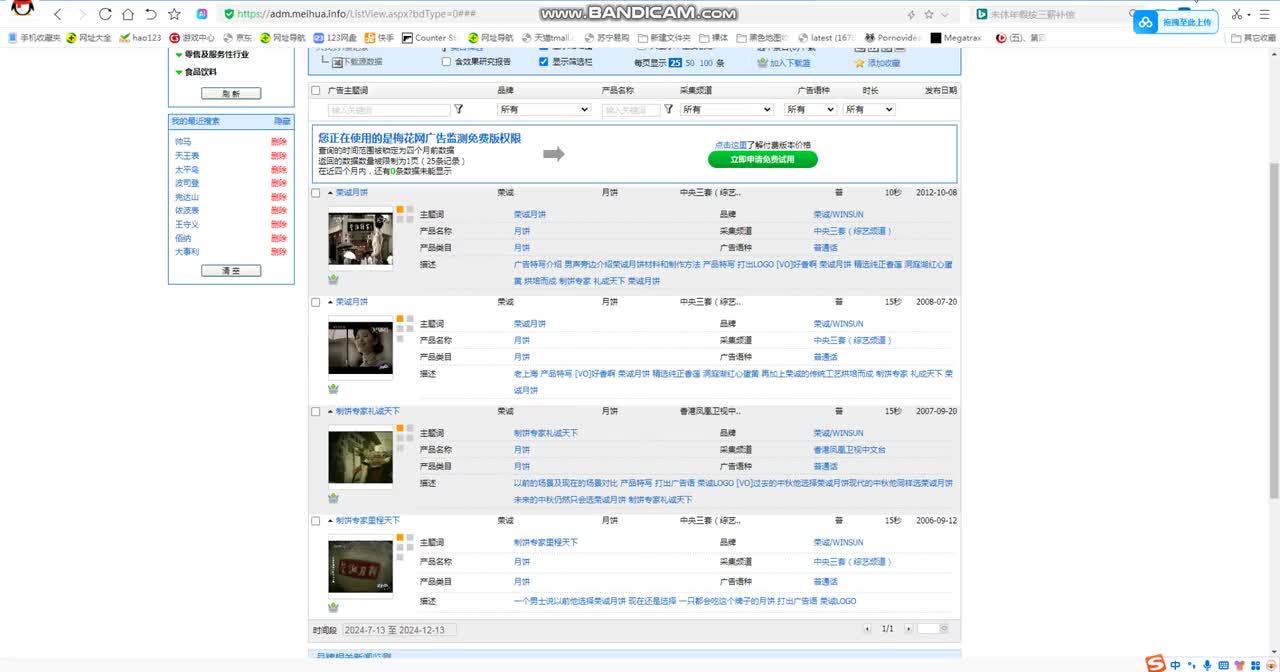Click the green 立即申请免费试用 button
This screenshot has height=672, width=1280.
(x=762, y=159)
